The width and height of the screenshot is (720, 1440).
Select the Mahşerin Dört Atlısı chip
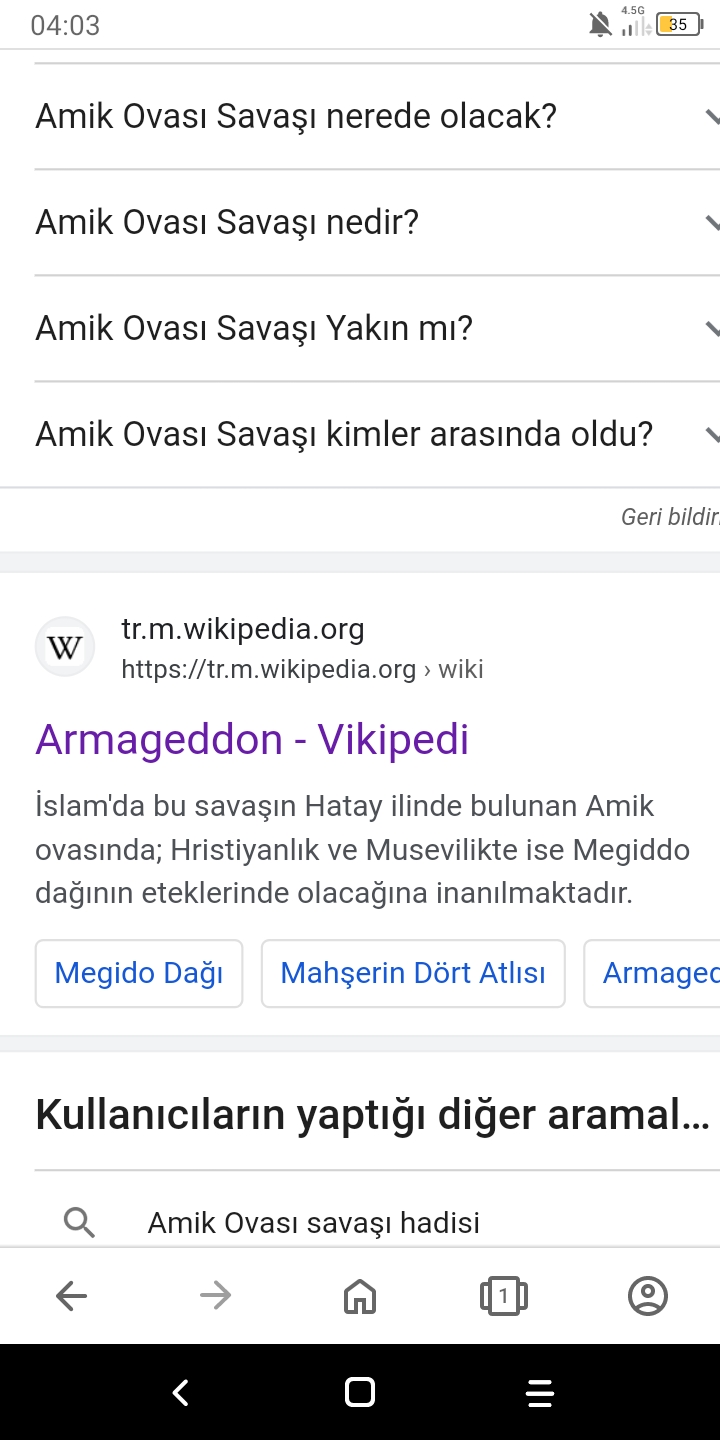[x=413, y=973]
